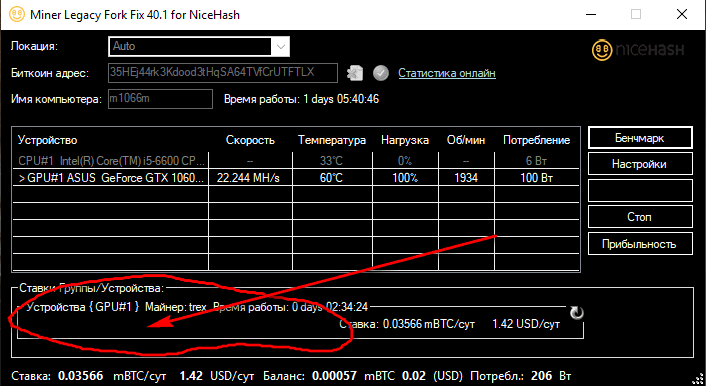Click the status bar 0.03566 rate value
The image size is (706, 386).
pos(81,376)
